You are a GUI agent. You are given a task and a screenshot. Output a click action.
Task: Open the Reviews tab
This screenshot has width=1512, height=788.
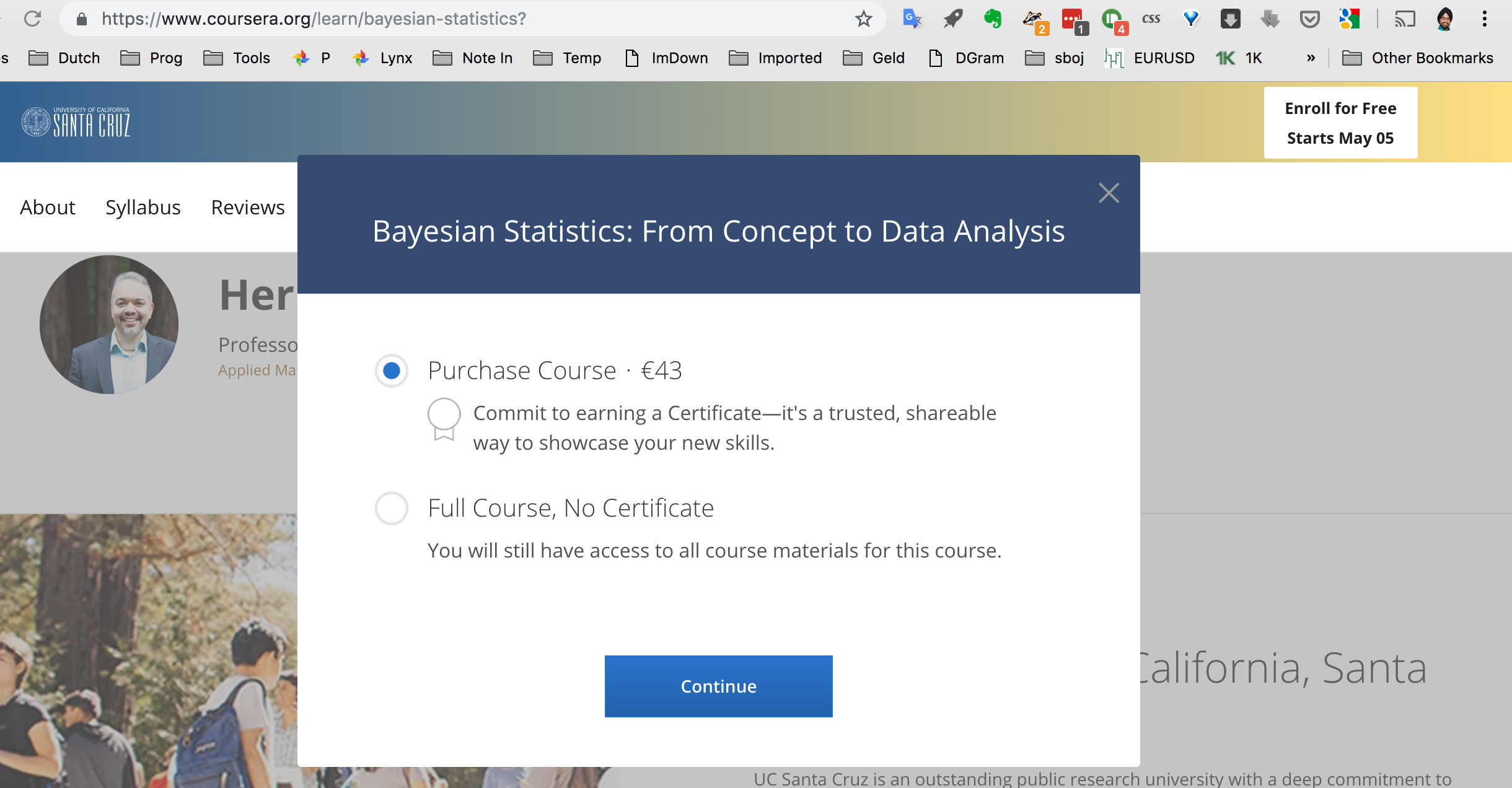[248, 207]
